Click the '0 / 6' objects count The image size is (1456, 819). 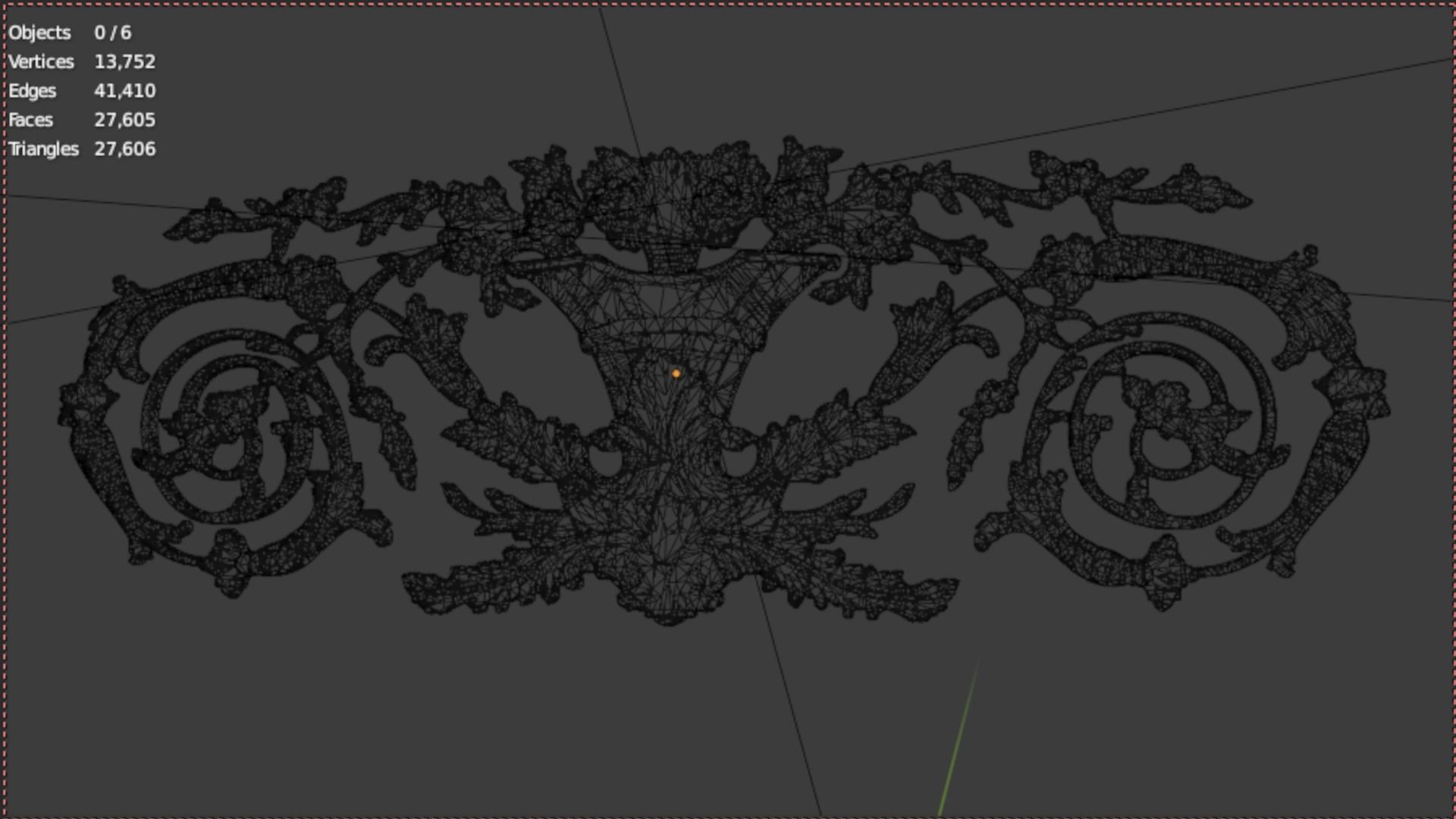pos(113,33)
